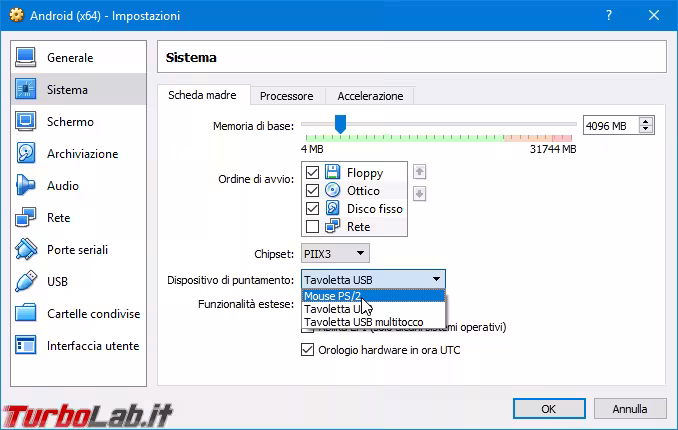678x430 pixels.
Task: Increase memory with stepper up arrow
Action: pyautogui.click(x=646, y=122)
